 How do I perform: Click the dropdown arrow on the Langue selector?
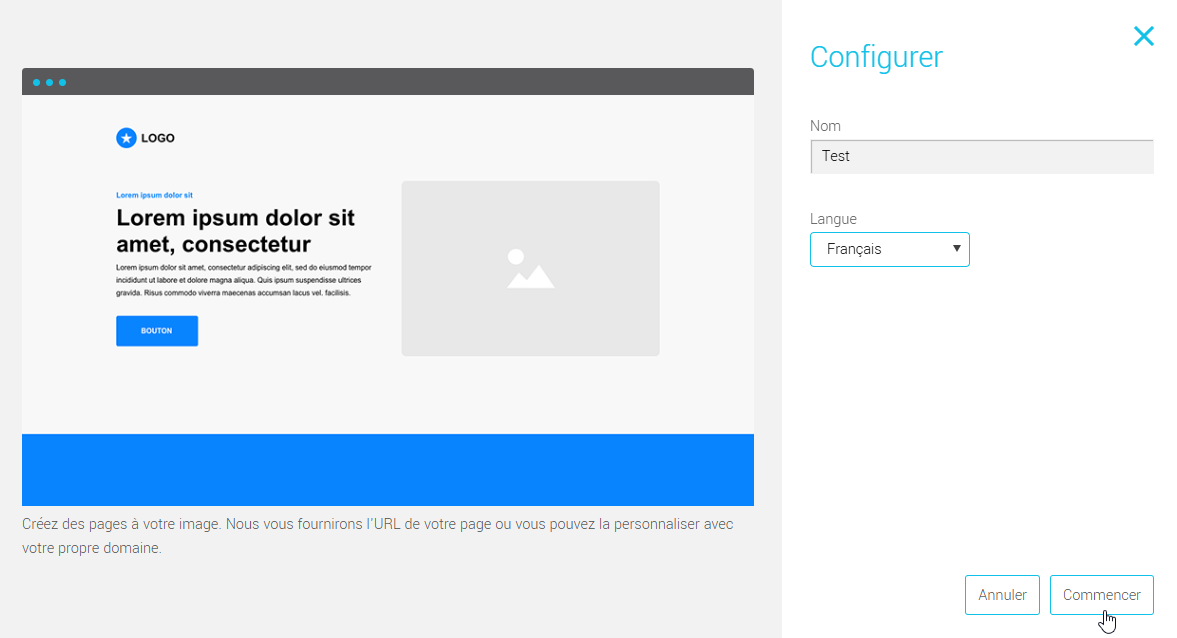(x=957, y=249)
